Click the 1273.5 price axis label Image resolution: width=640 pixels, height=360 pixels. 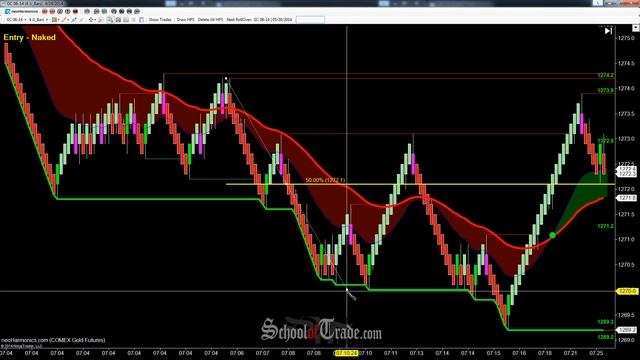tap(627, 113)
